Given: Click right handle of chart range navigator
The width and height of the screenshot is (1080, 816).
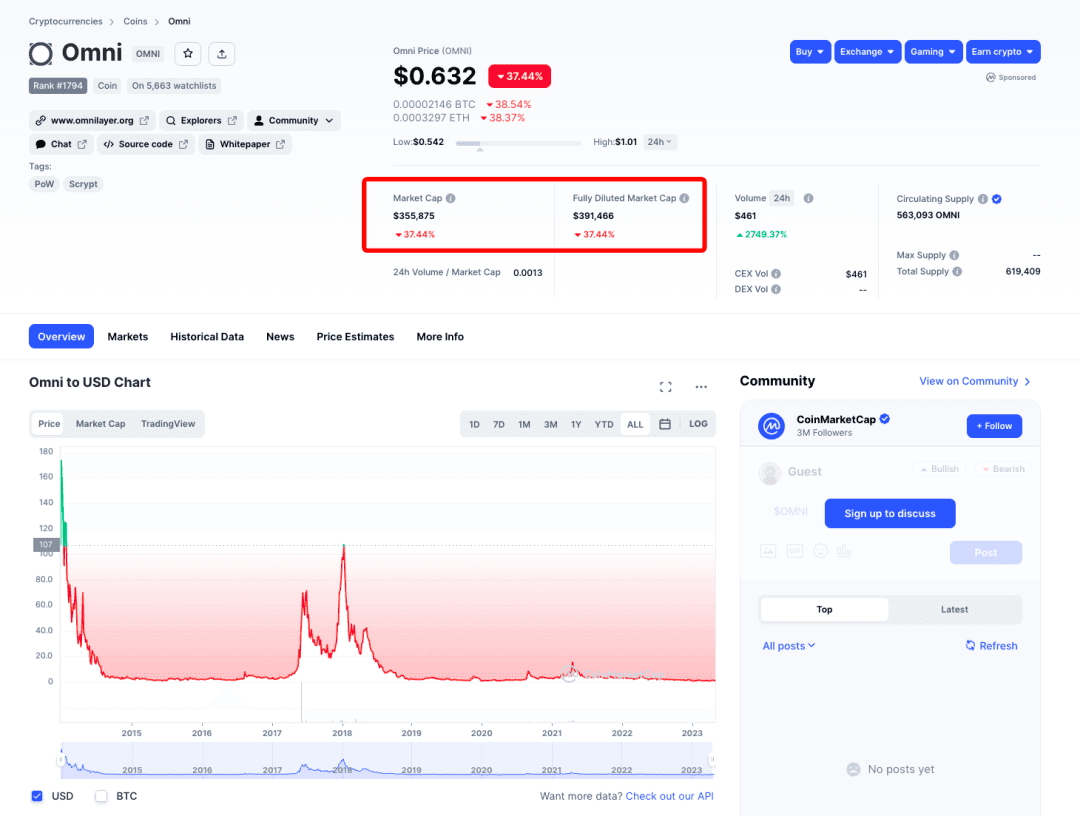Looking at the screenshot, I should pyautogui.click(x=712, y=760).
